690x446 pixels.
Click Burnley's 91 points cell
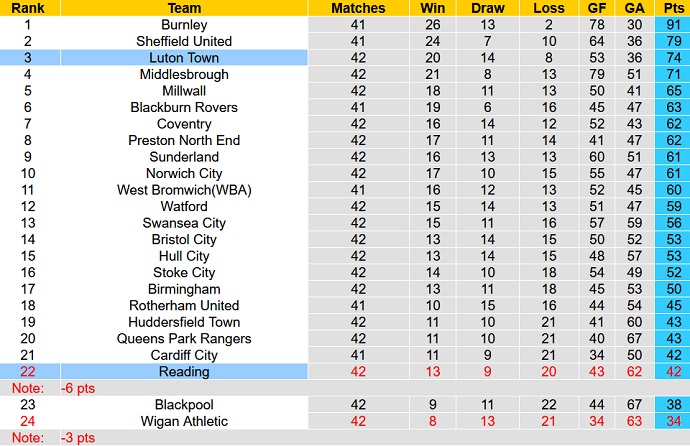pos(672,25)
